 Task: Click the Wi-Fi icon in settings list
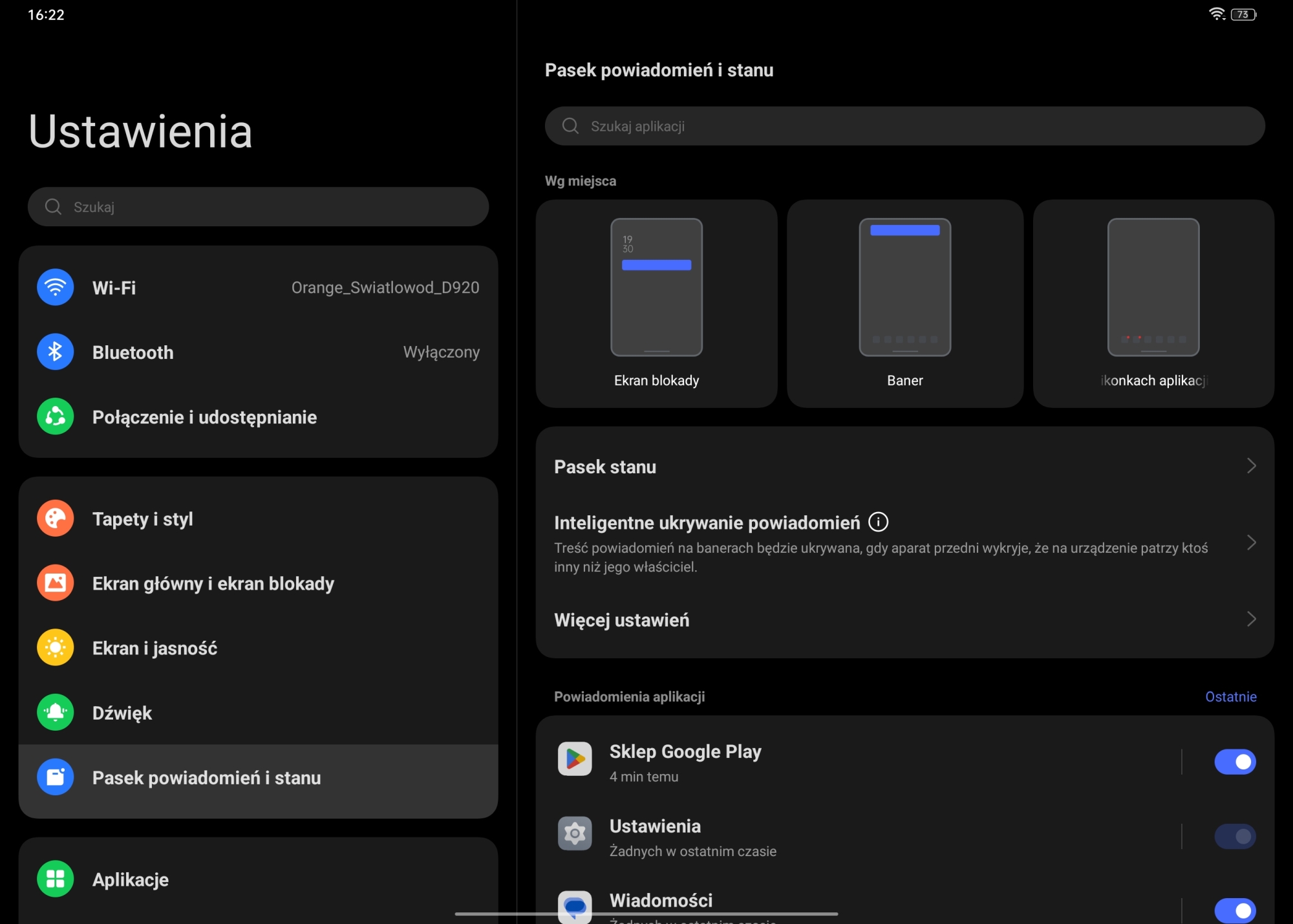click(55, 287)
